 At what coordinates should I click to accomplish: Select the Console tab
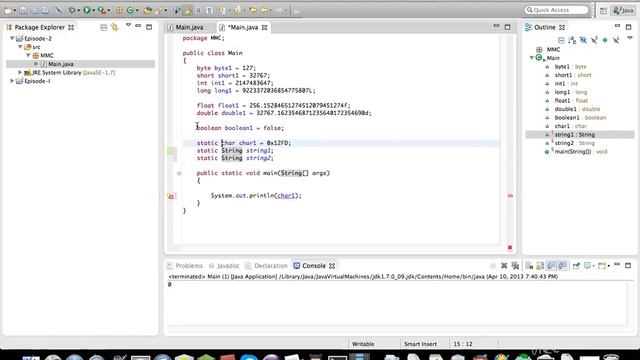[313, 266]
